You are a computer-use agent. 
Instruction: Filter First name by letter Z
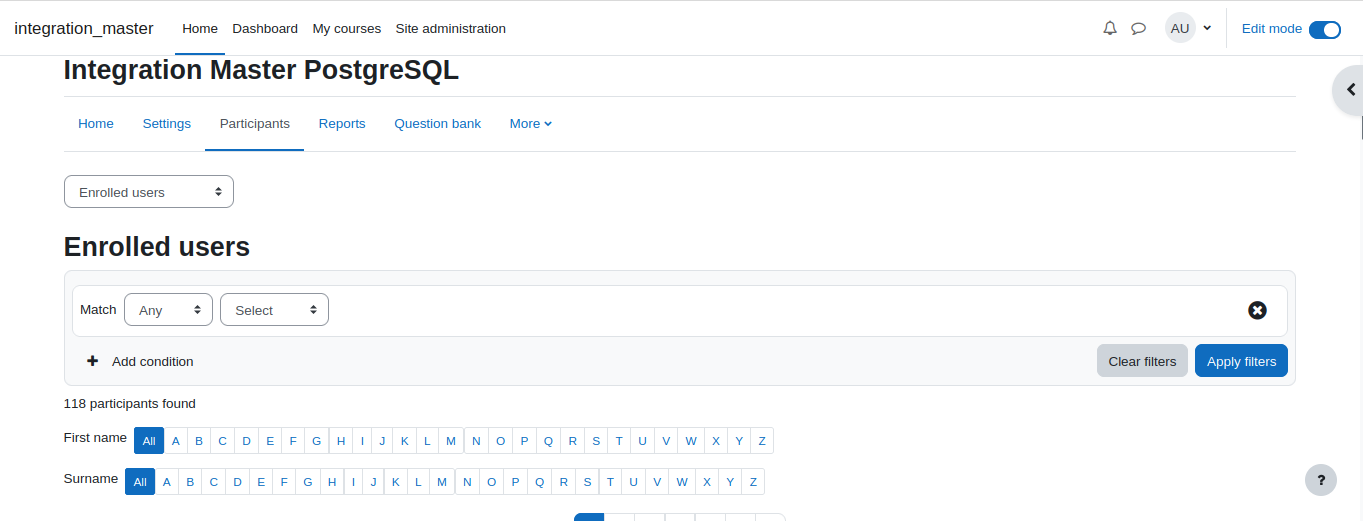(x=762, y=441)
